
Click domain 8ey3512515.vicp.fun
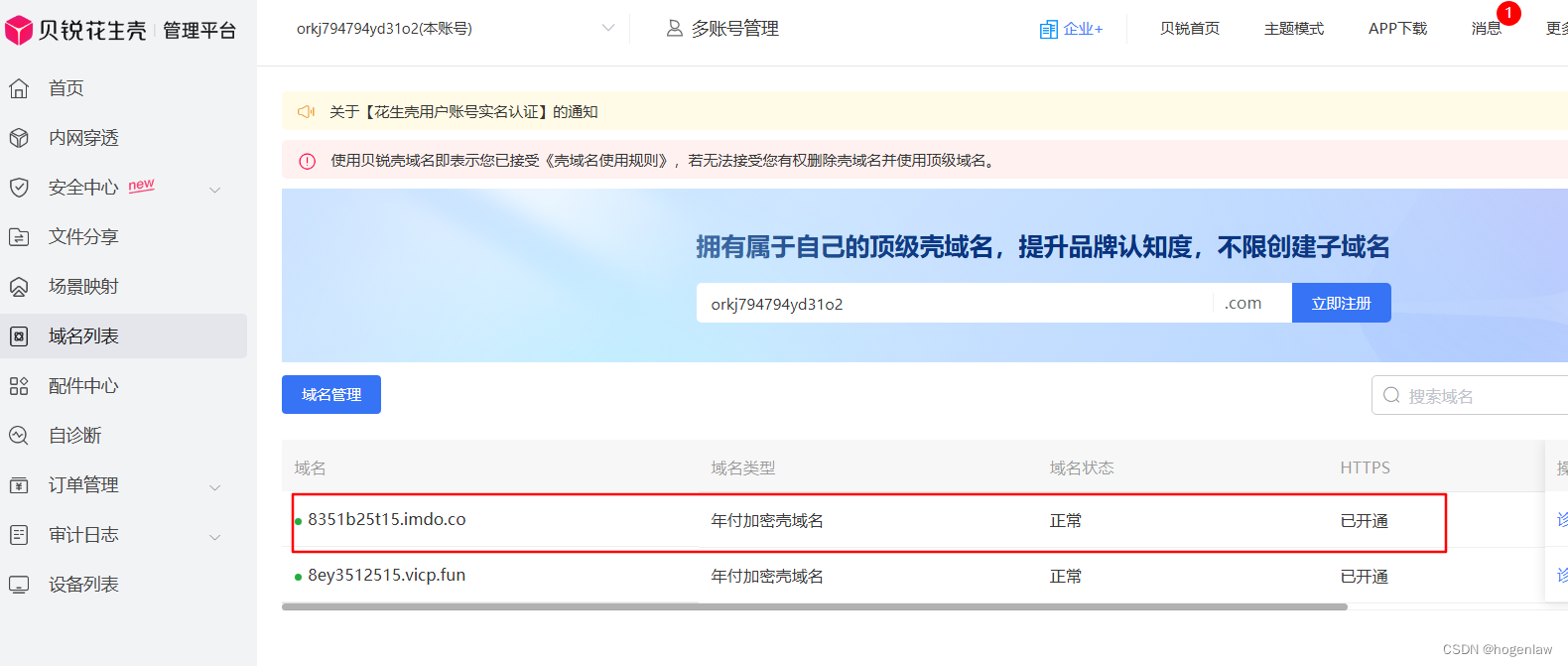click(387, 575)
